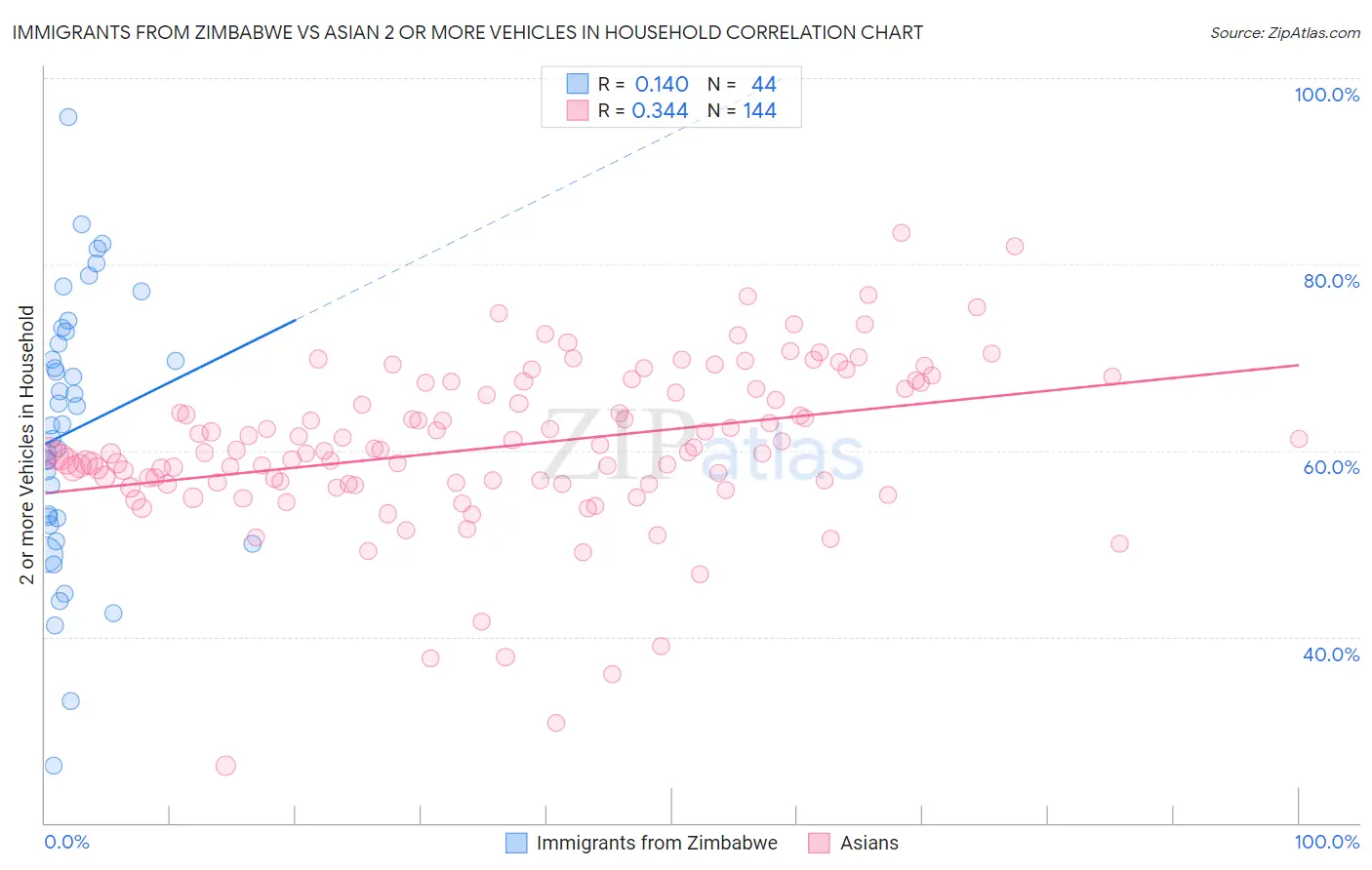Click the 0.0% x-axis label
The height and width of the screenshot is (870, 1372).
(x=66, y=842)
